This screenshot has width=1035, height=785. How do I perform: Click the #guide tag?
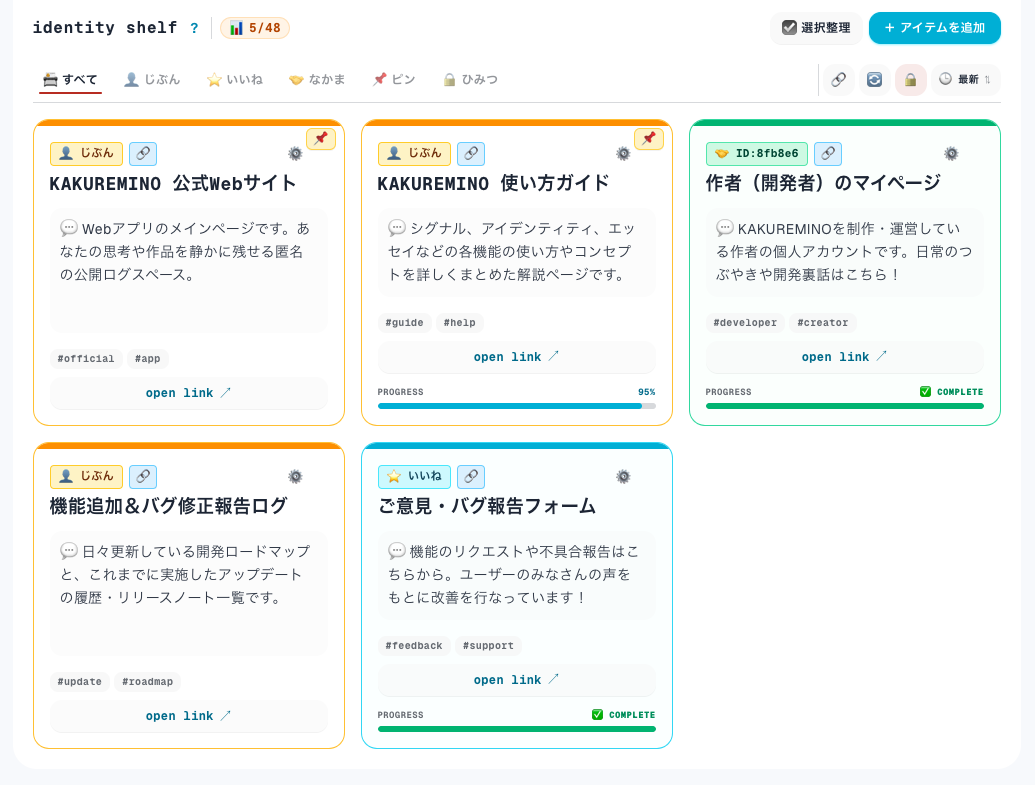[x=405, y=323]
